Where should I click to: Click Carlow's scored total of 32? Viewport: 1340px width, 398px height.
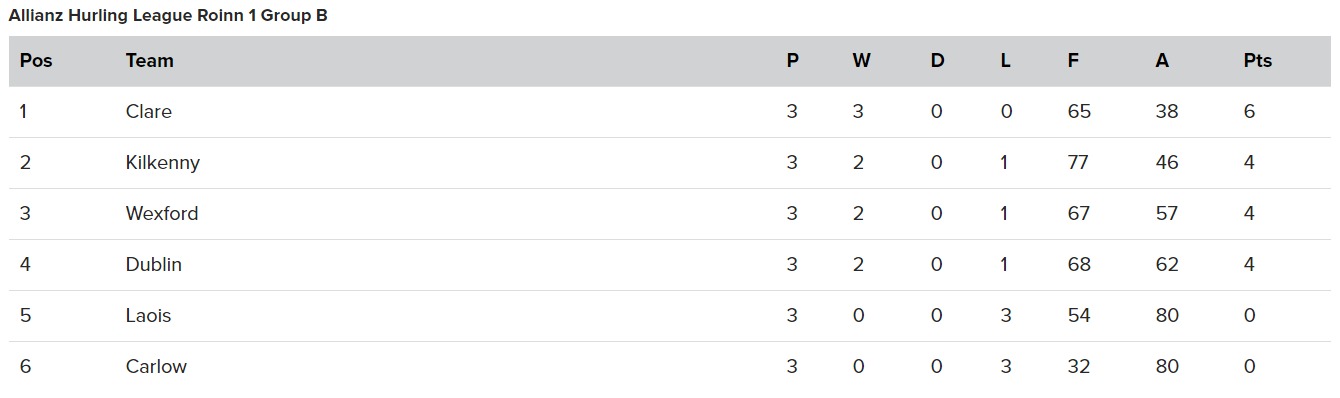[1078, 366]
